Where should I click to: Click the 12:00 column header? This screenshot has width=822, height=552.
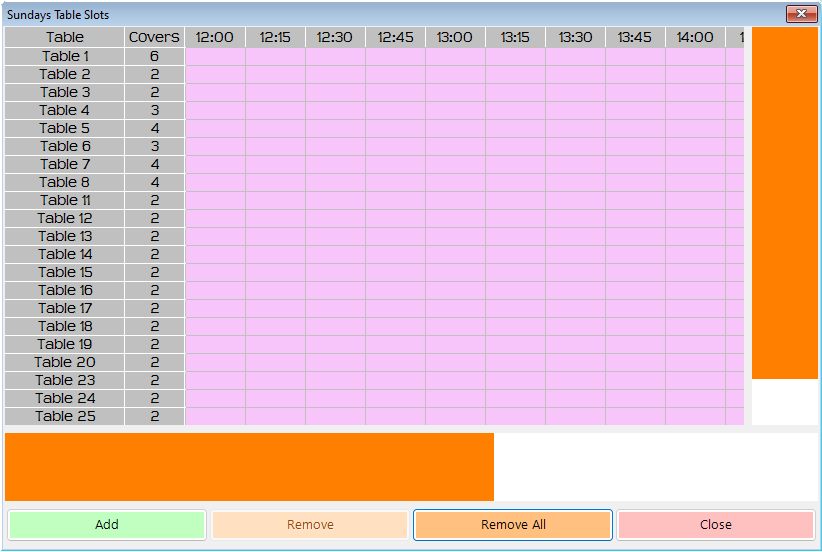click(215, 37)
